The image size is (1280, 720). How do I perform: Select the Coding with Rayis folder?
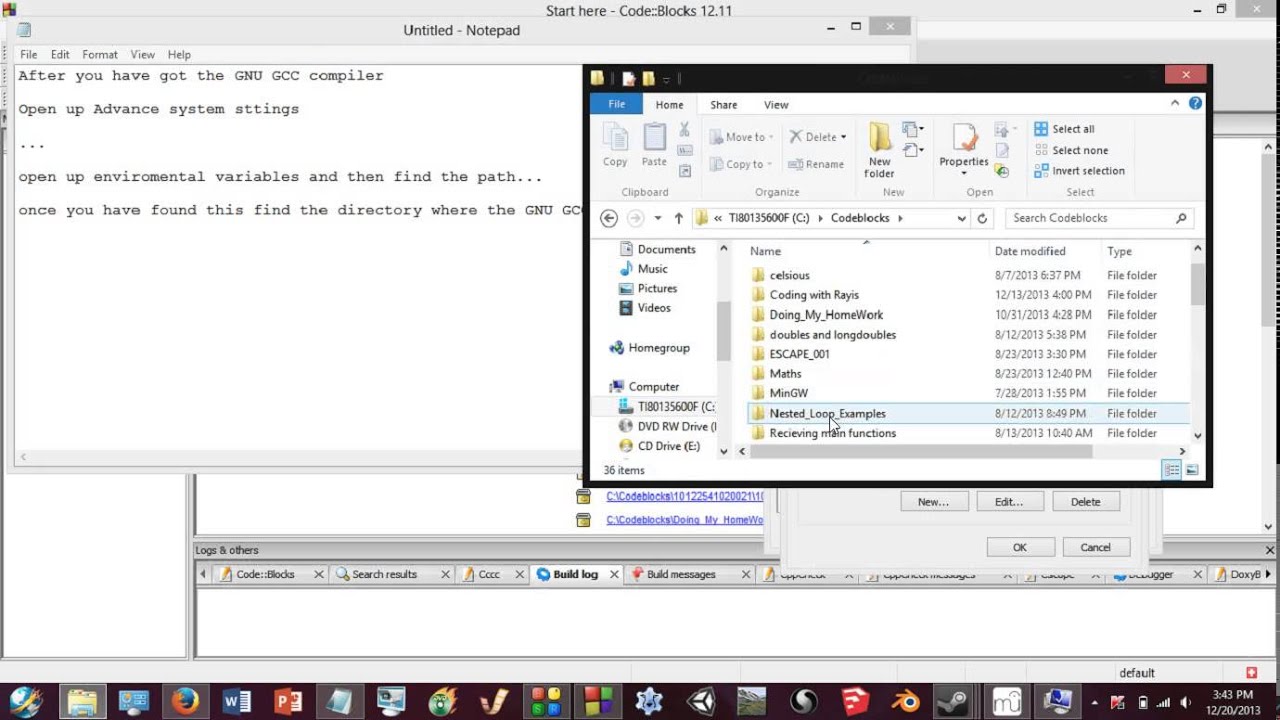click(814, 295)
